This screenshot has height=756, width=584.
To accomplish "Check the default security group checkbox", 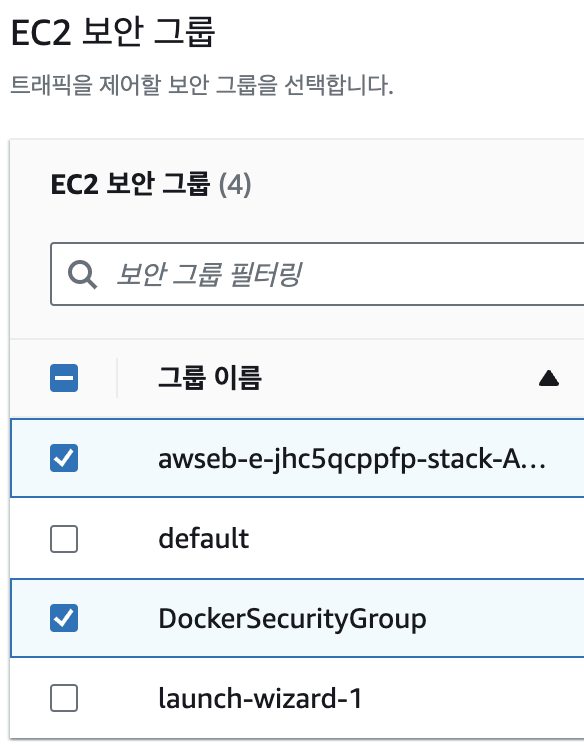I will (64, 539).
